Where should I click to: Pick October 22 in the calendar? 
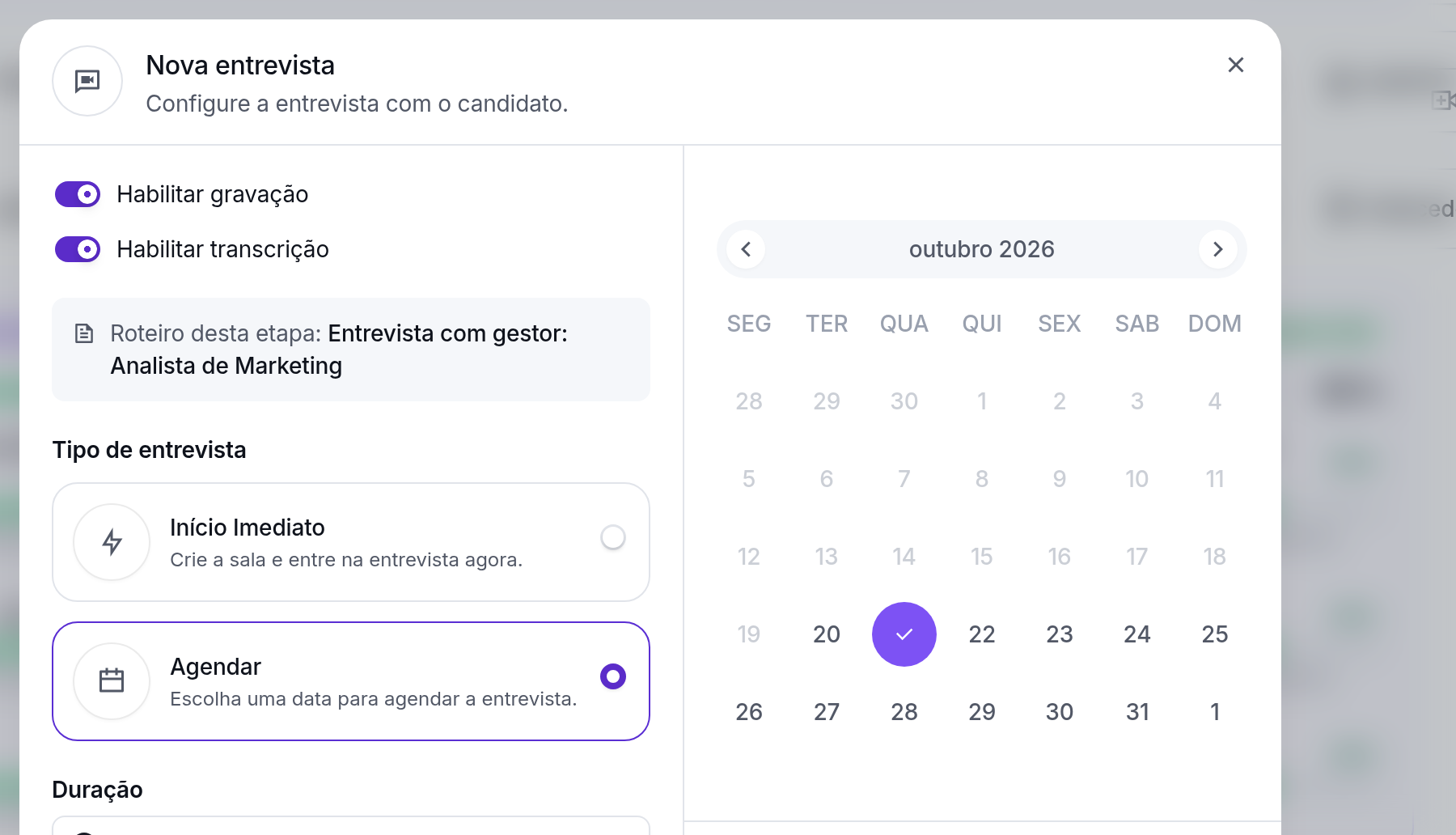coord(982,634)
